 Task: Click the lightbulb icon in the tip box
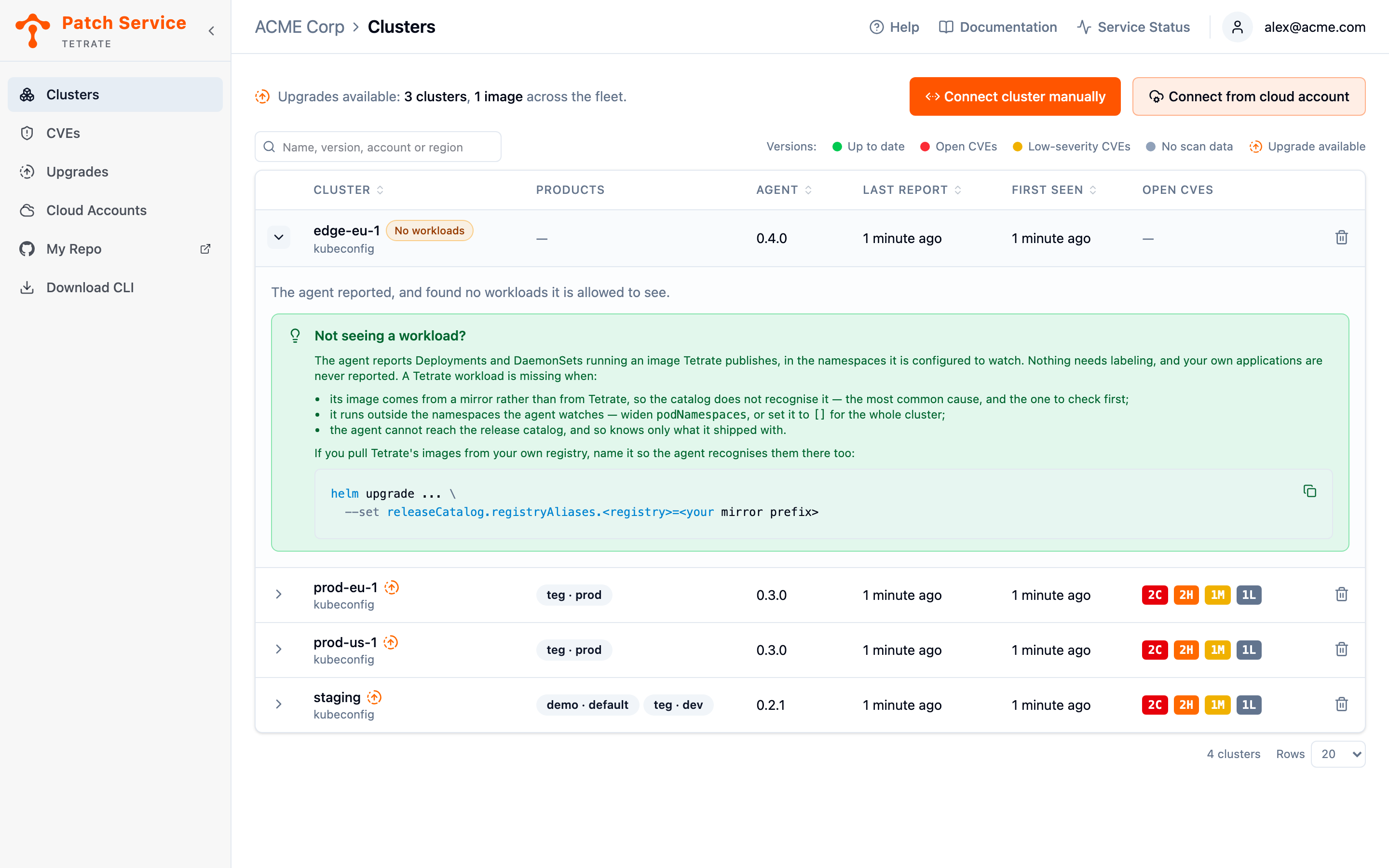coord(295,336)
